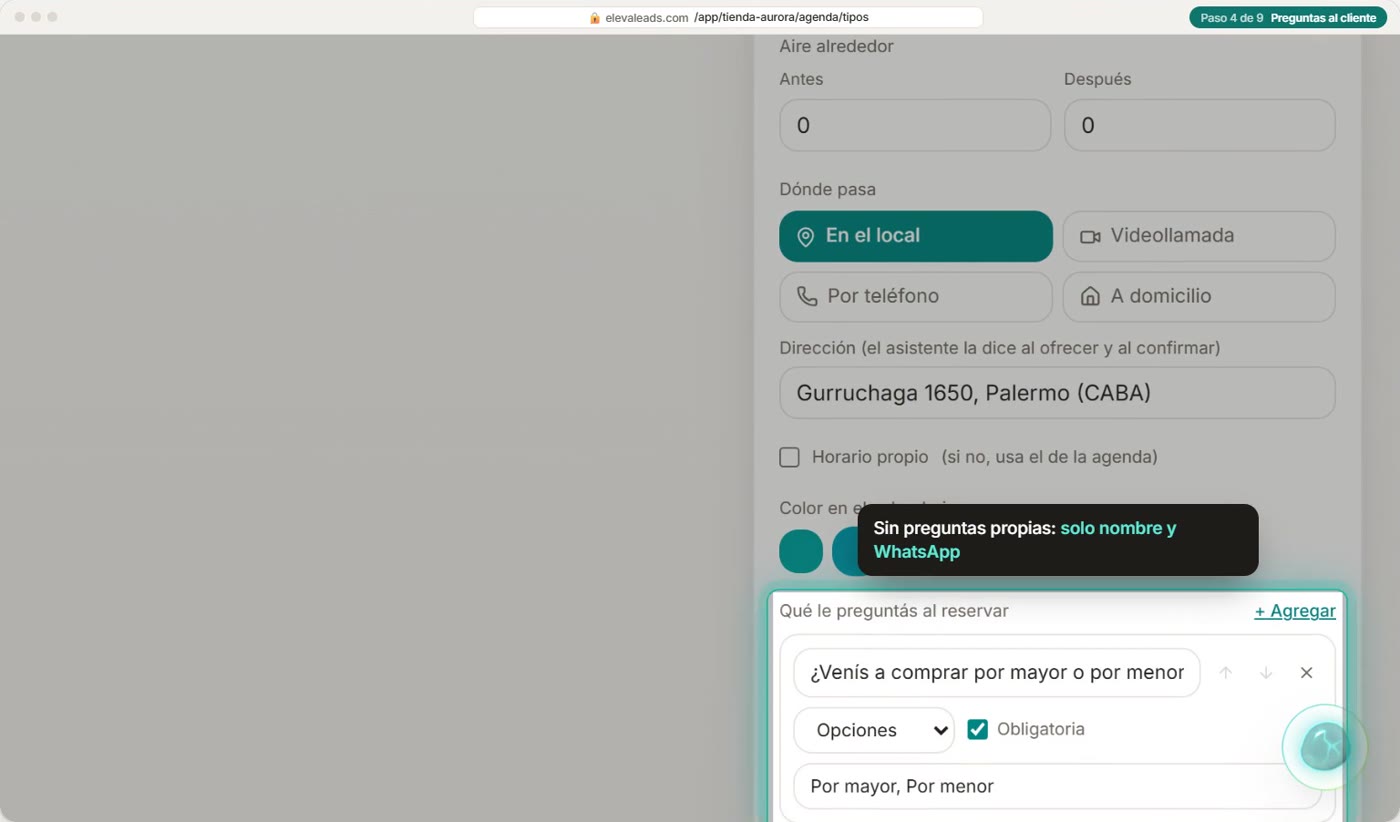Viewport: 1400px width, 822px height.
Task: Click the question text field ¿Venís a comprar
Action: click(997, 673)
